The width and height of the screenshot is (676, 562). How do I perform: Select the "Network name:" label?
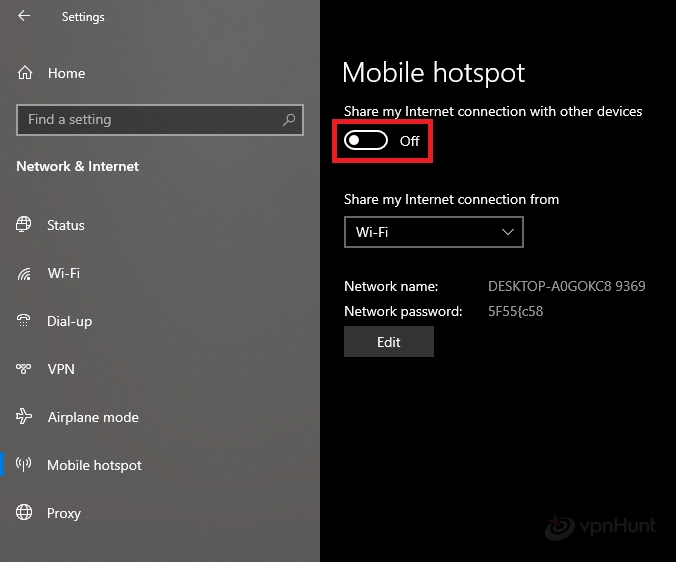391,286
